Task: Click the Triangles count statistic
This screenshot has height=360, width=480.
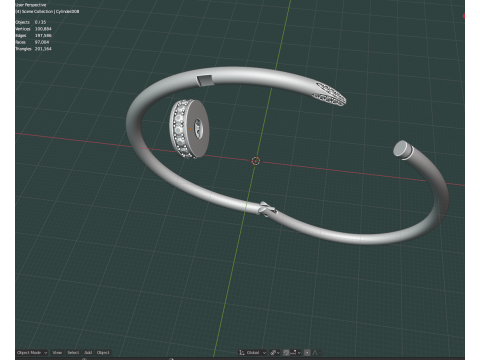Action: point(33,49)
